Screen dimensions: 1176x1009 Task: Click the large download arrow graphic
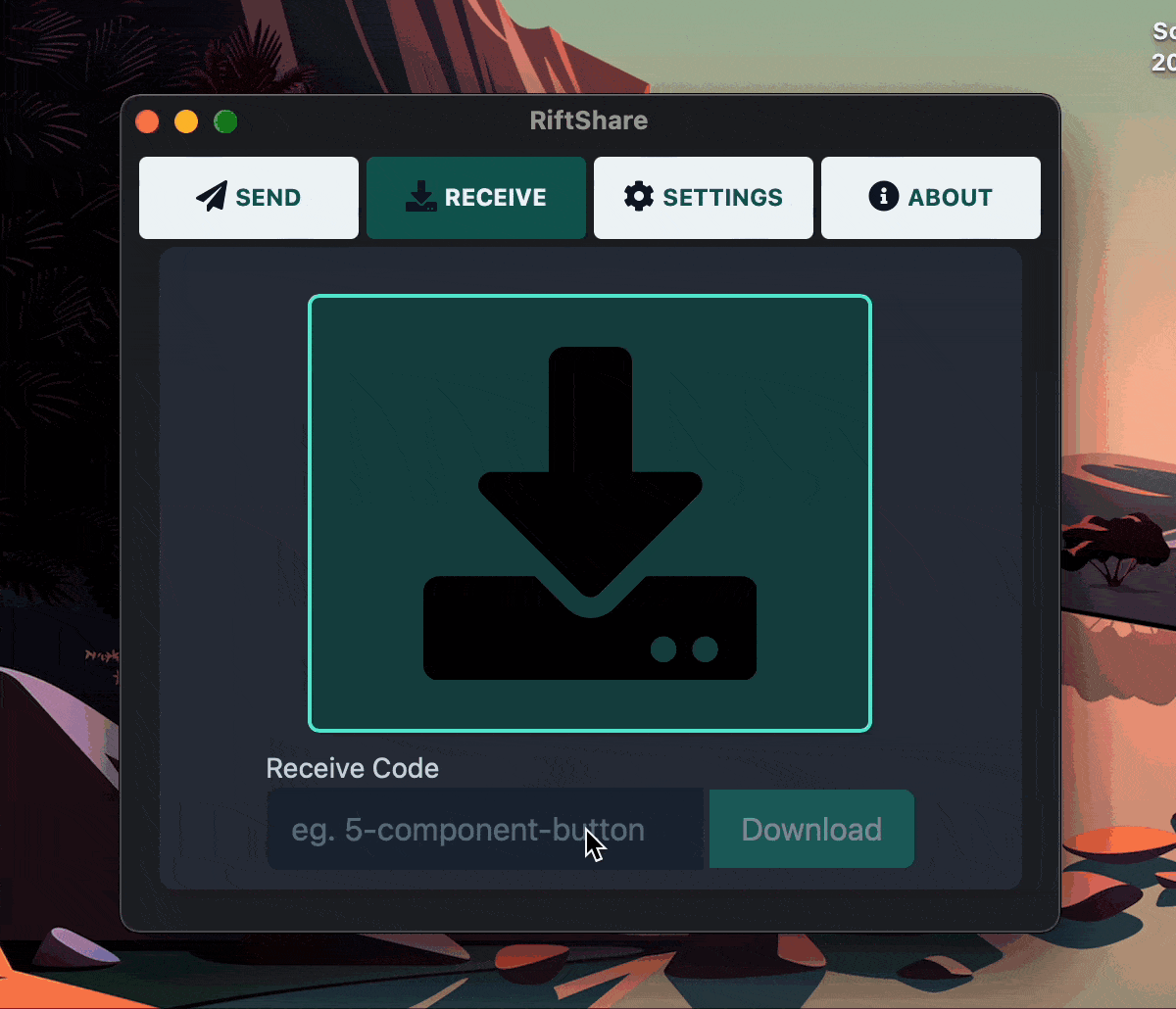click(590, 513)
